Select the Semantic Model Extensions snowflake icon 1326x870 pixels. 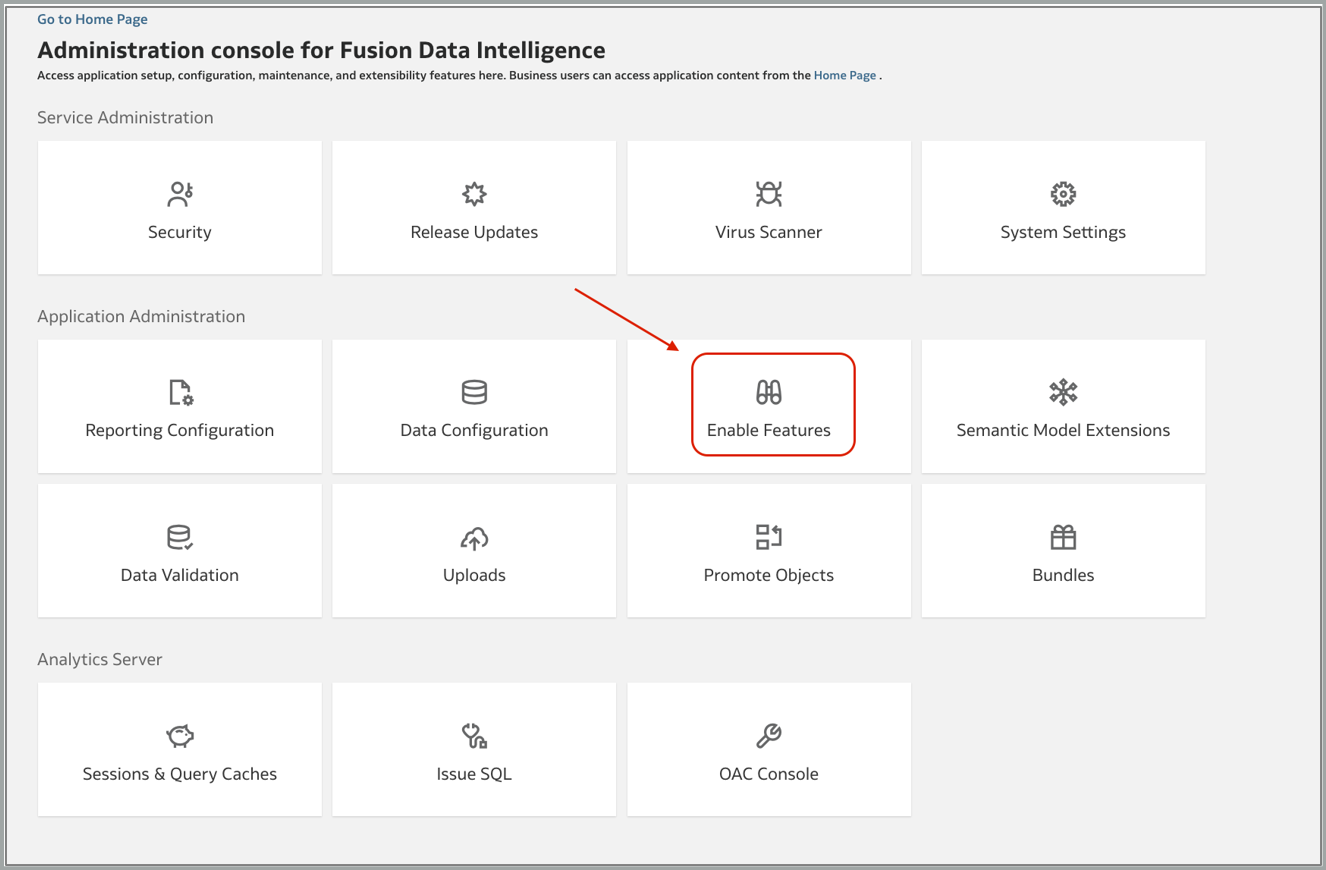click(x=1062, y=392)
